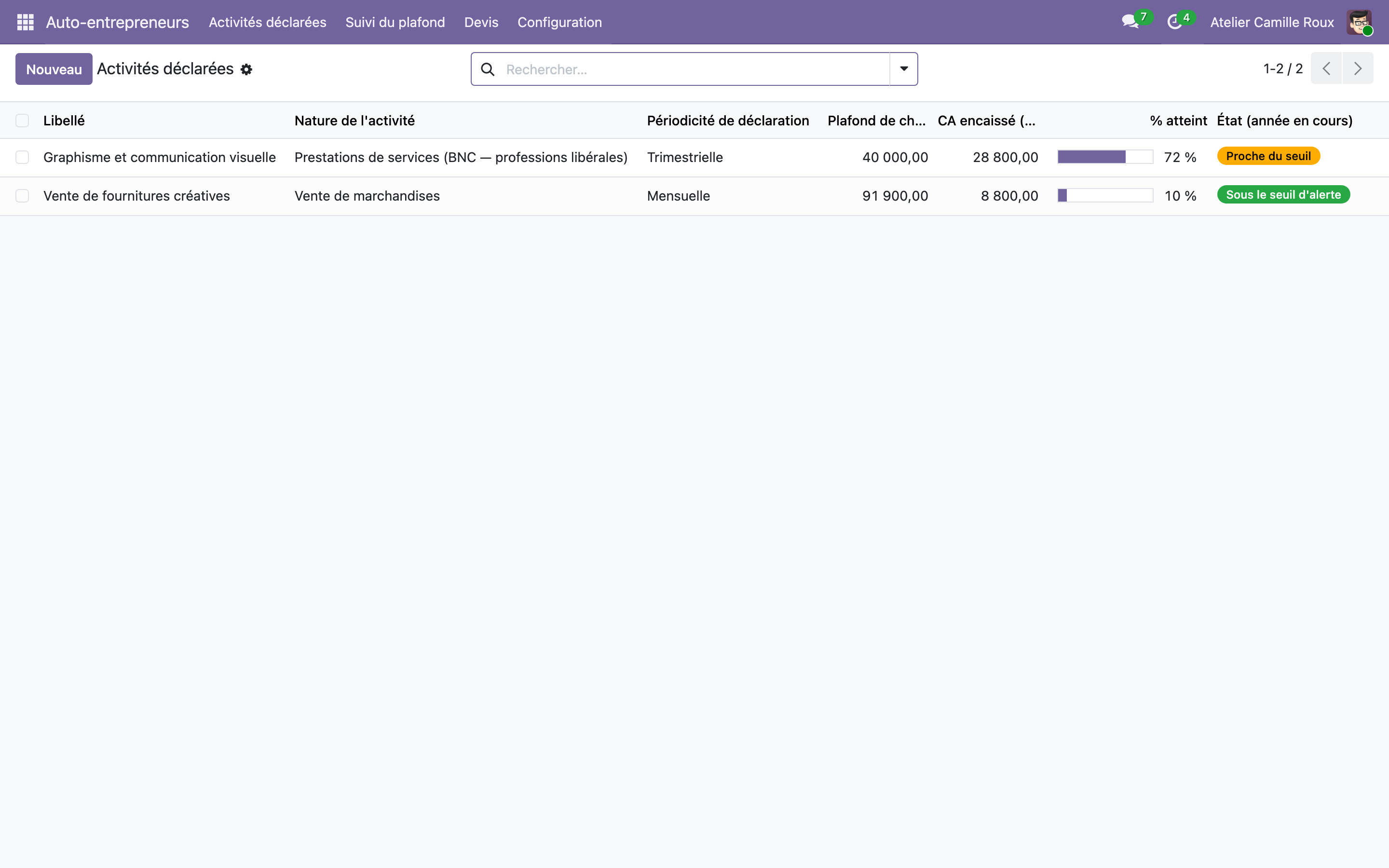The height and width of the screenshot is (868, 1389).
Task: Click the 40 000,00 ceiling value
Action: 895,157
